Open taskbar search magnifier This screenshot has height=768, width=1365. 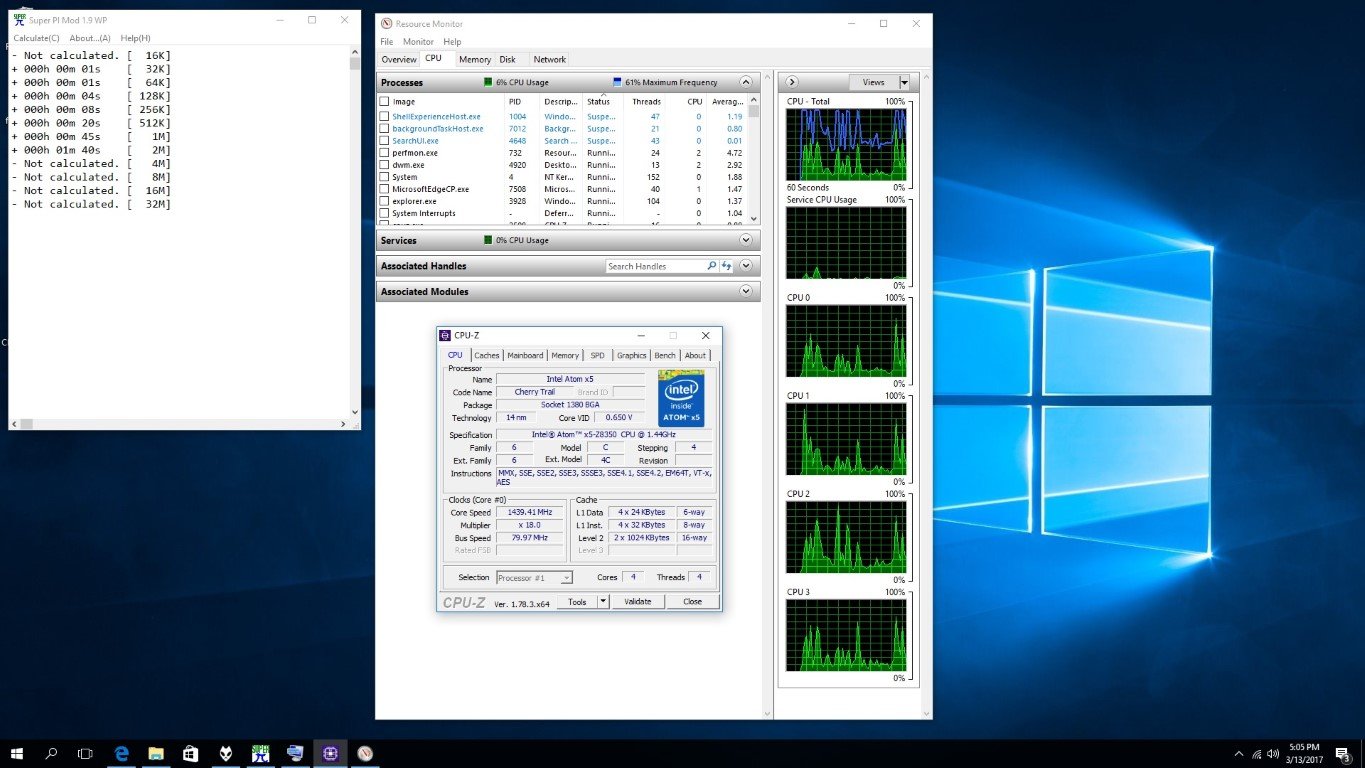tap(52, 753)
